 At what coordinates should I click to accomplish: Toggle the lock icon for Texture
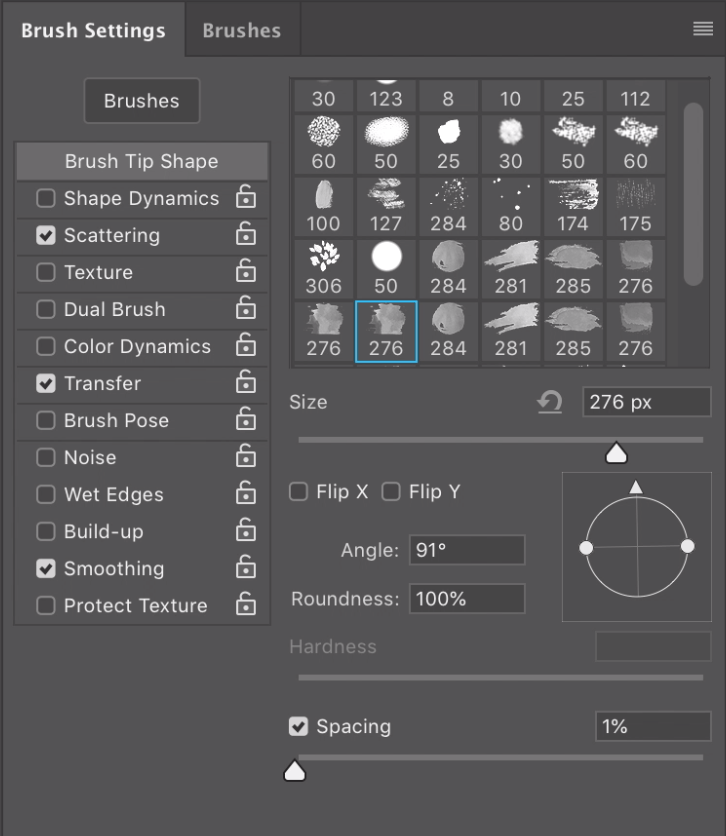(245, 272)
